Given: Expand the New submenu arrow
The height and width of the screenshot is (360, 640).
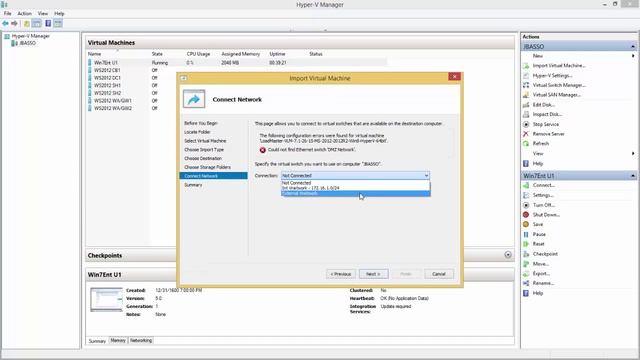Looking at the screenshot, I should tap(633, 56).
